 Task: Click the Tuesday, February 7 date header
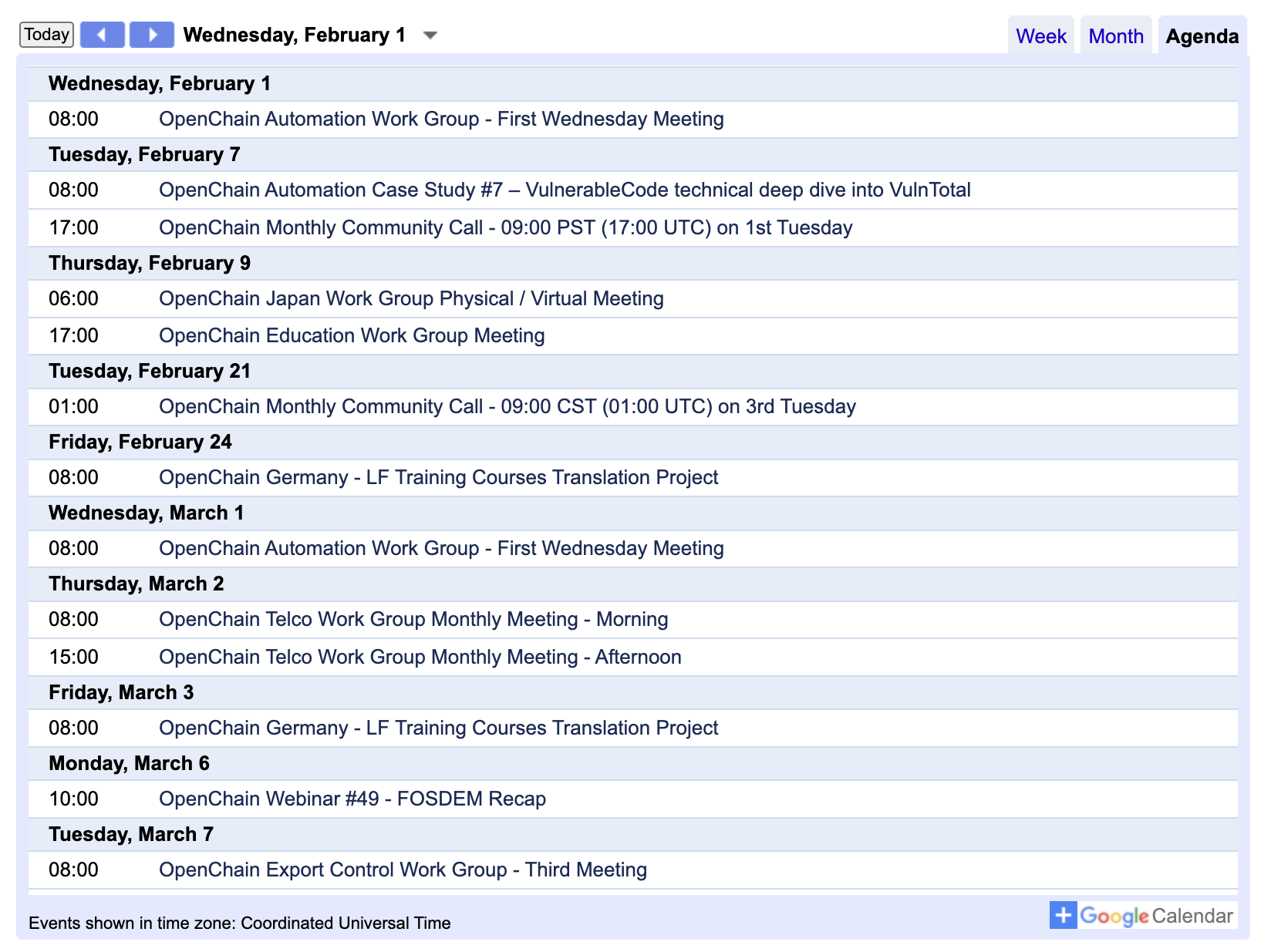tap(633, 155)
